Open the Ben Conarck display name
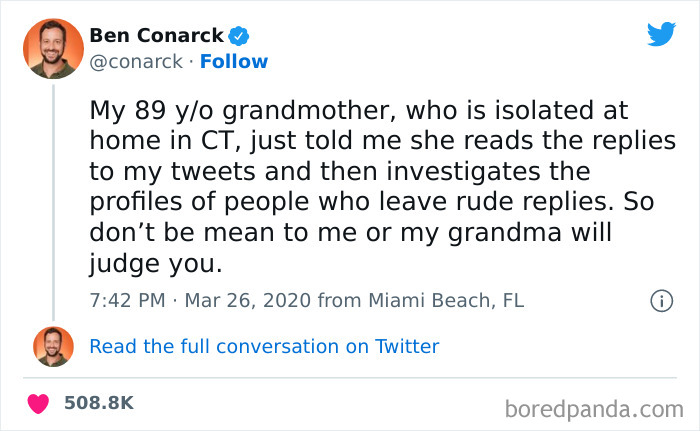Screen dimensions: 700x431 pos(156,37)
